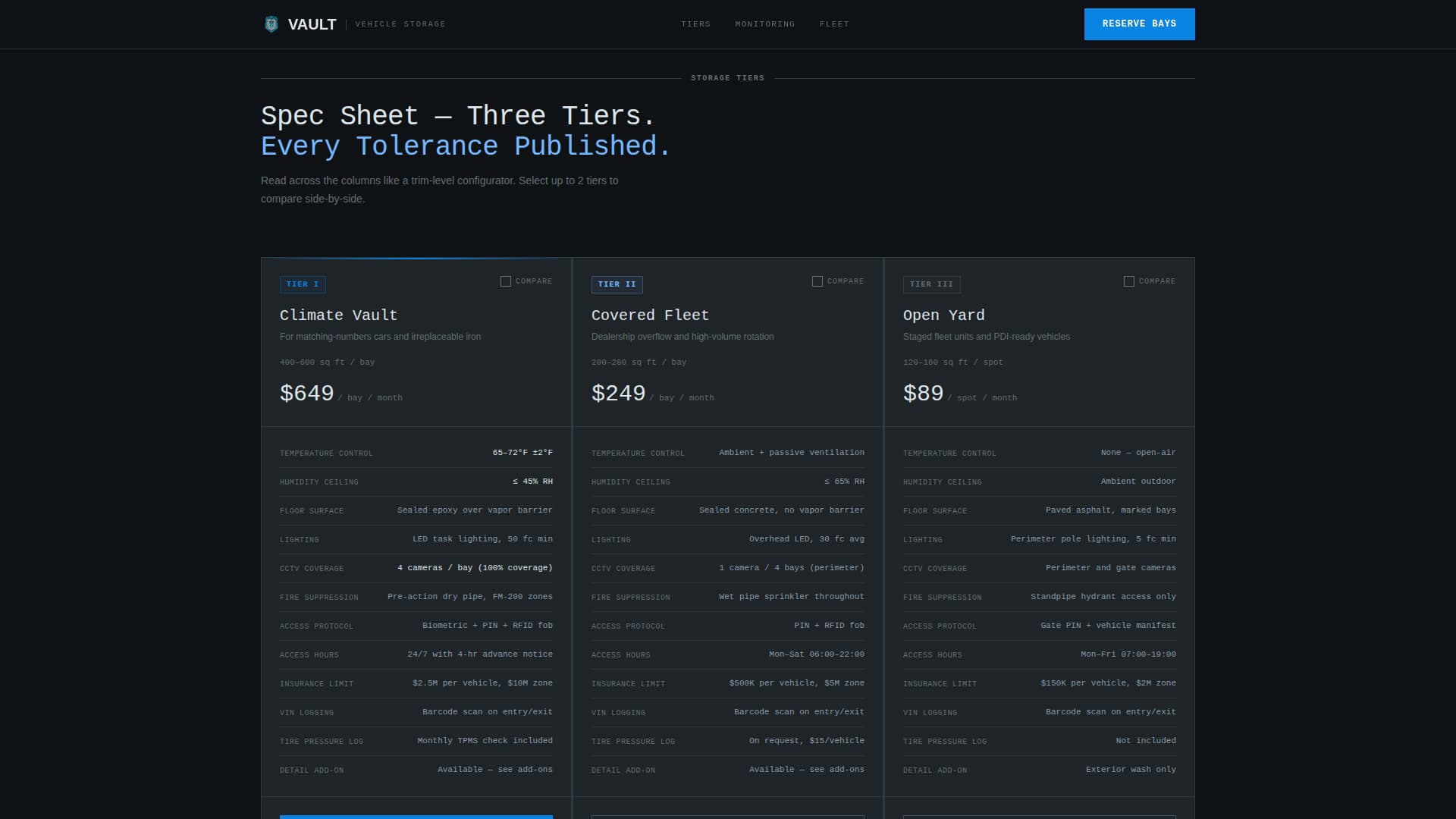Click the STORAGE TIERS section label
Image resolution: width=1456 pixels, height=819 pixels.
click(x=728, y=77)
